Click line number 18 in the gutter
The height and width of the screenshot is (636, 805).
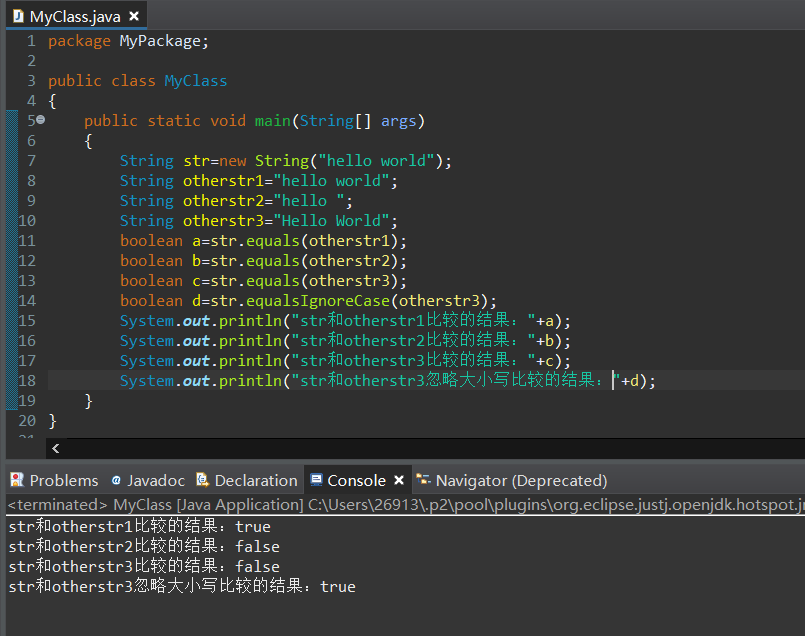click(27, 380)
